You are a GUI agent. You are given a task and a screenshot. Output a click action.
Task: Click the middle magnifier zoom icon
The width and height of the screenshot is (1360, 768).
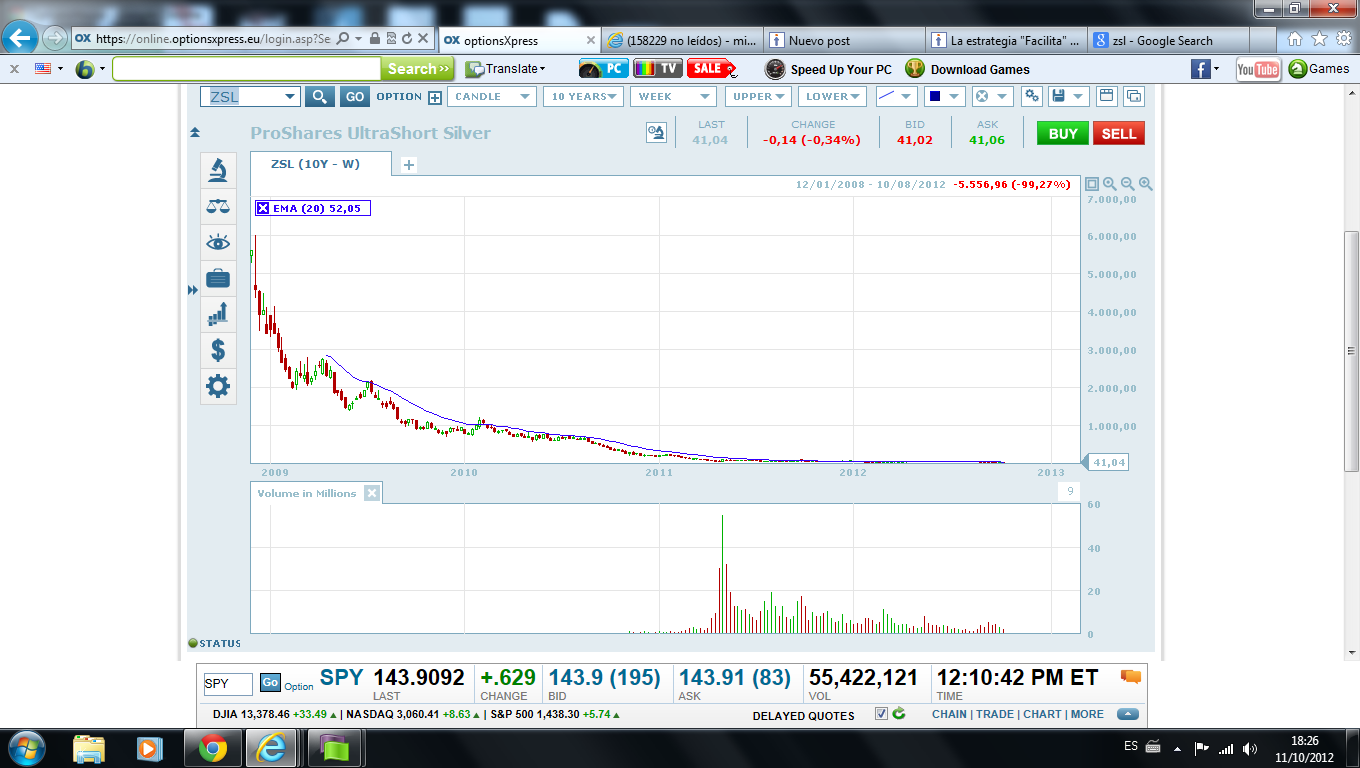pyautogui.click(x=1128, y=184)
